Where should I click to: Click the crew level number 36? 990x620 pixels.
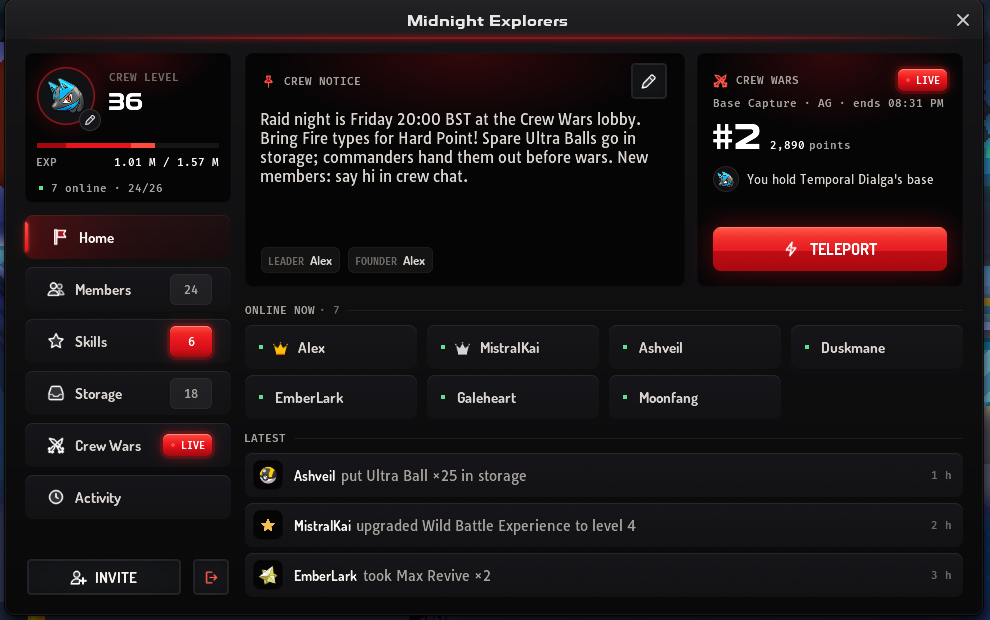click(x=125, y=102)
